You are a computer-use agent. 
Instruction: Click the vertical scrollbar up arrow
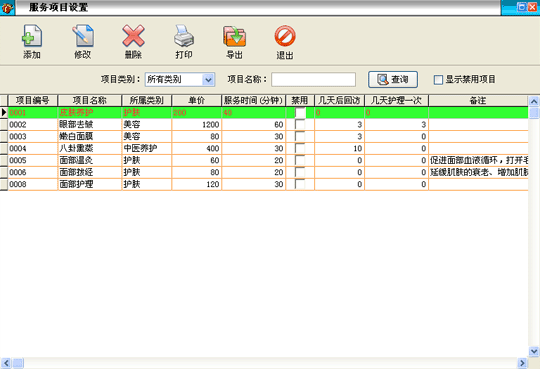tap(534, 101)
